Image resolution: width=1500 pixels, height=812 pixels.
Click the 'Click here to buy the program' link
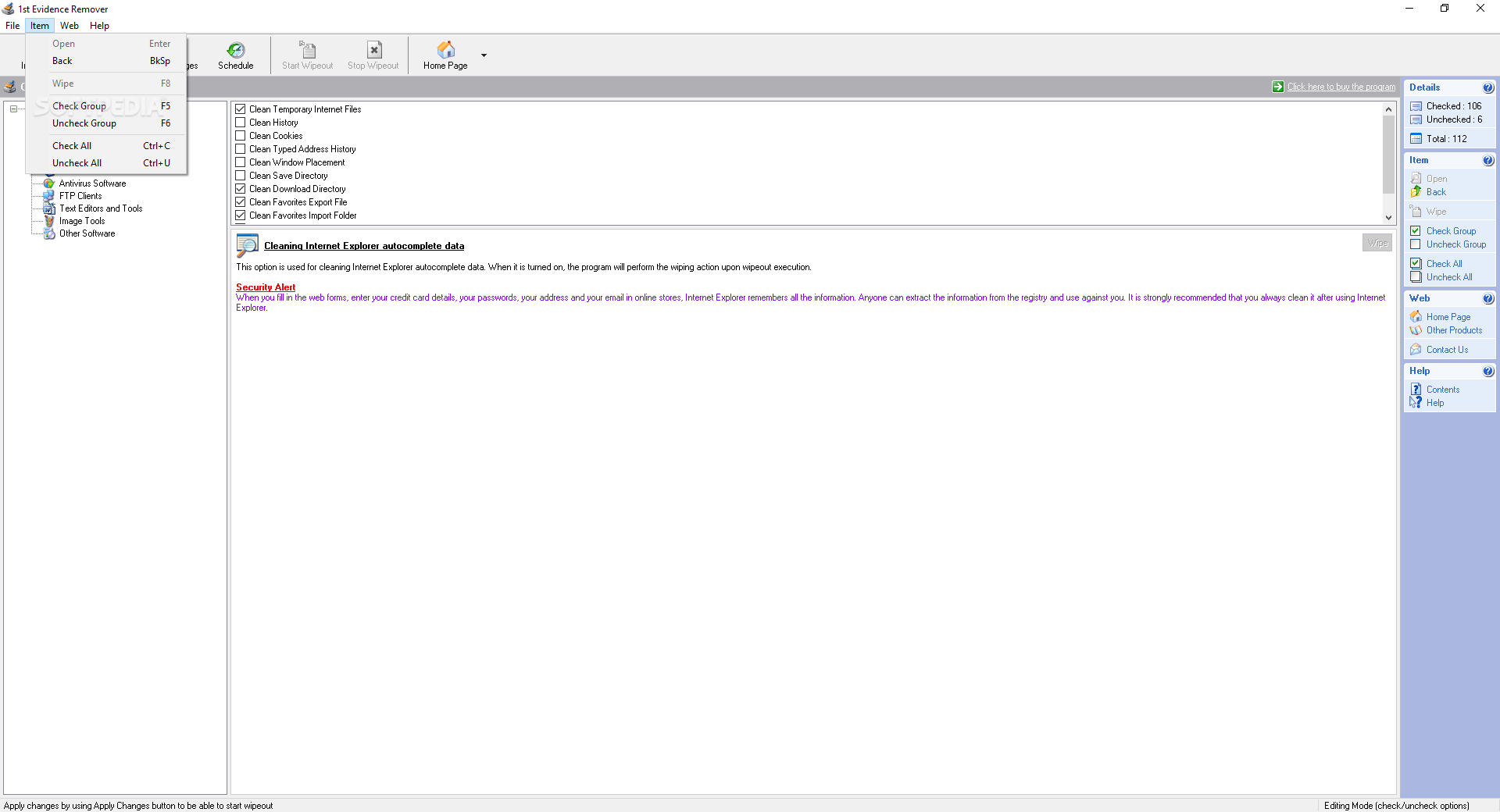[x=1341, y=87]
